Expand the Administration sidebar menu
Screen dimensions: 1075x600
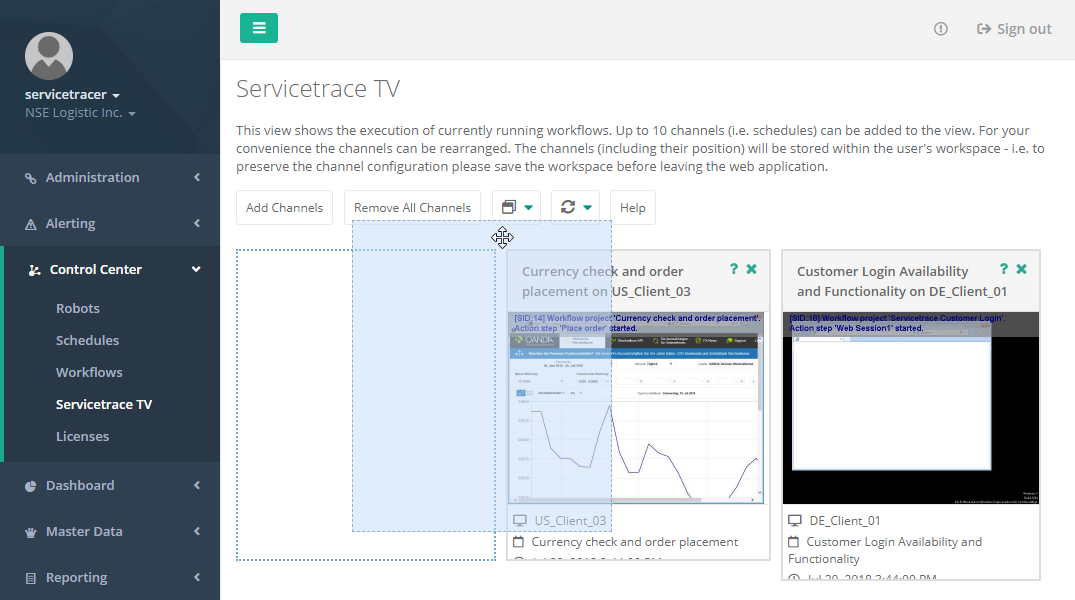tap(110, 178)
